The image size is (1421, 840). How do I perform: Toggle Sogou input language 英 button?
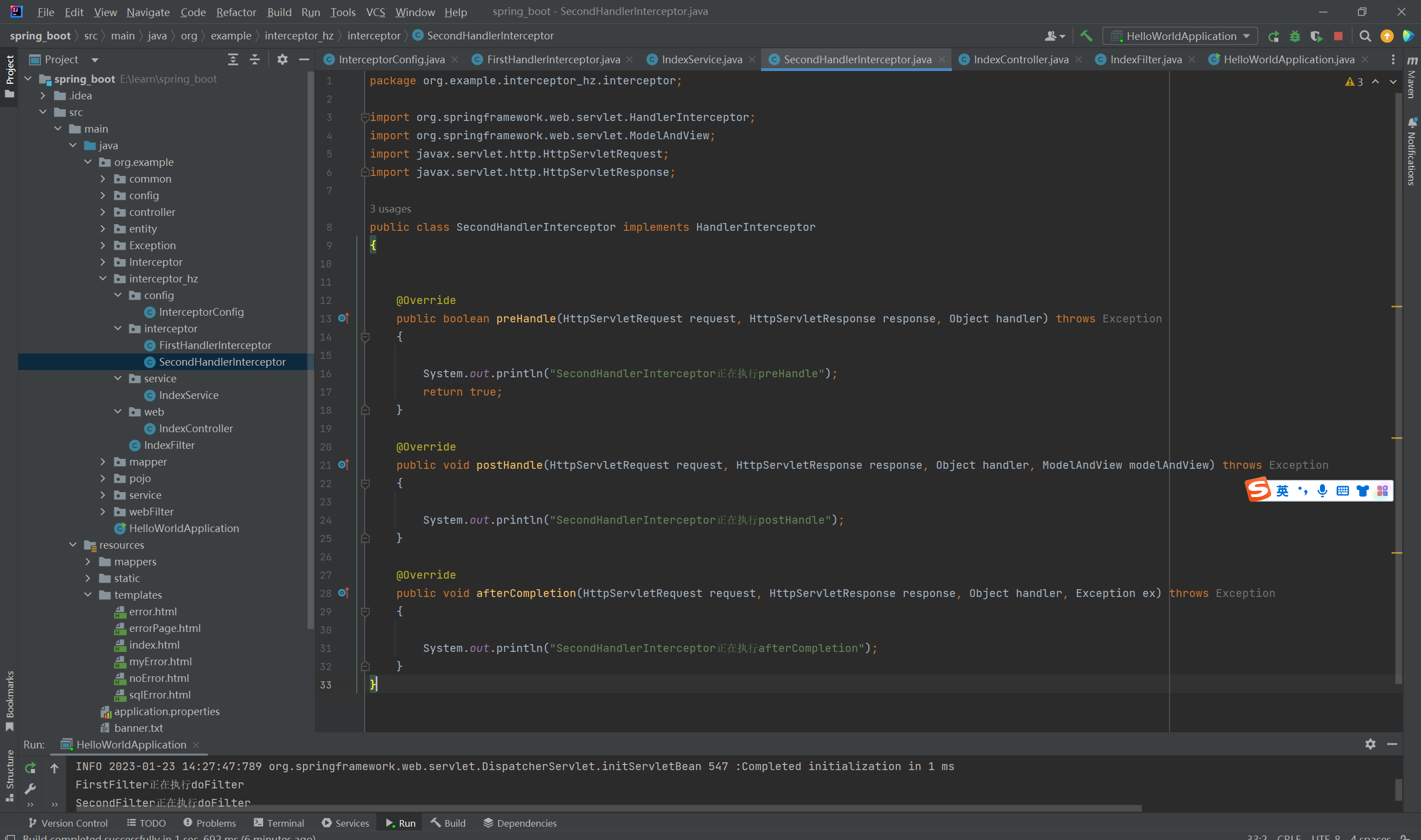tap(1283, 491)
